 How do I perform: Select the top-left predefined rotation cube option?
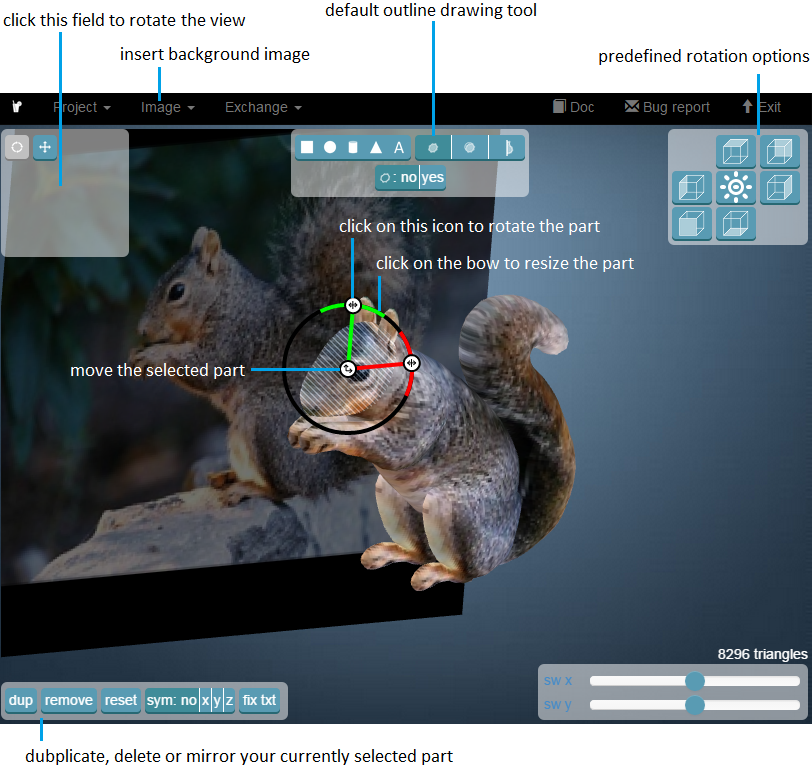pos(736,151)
